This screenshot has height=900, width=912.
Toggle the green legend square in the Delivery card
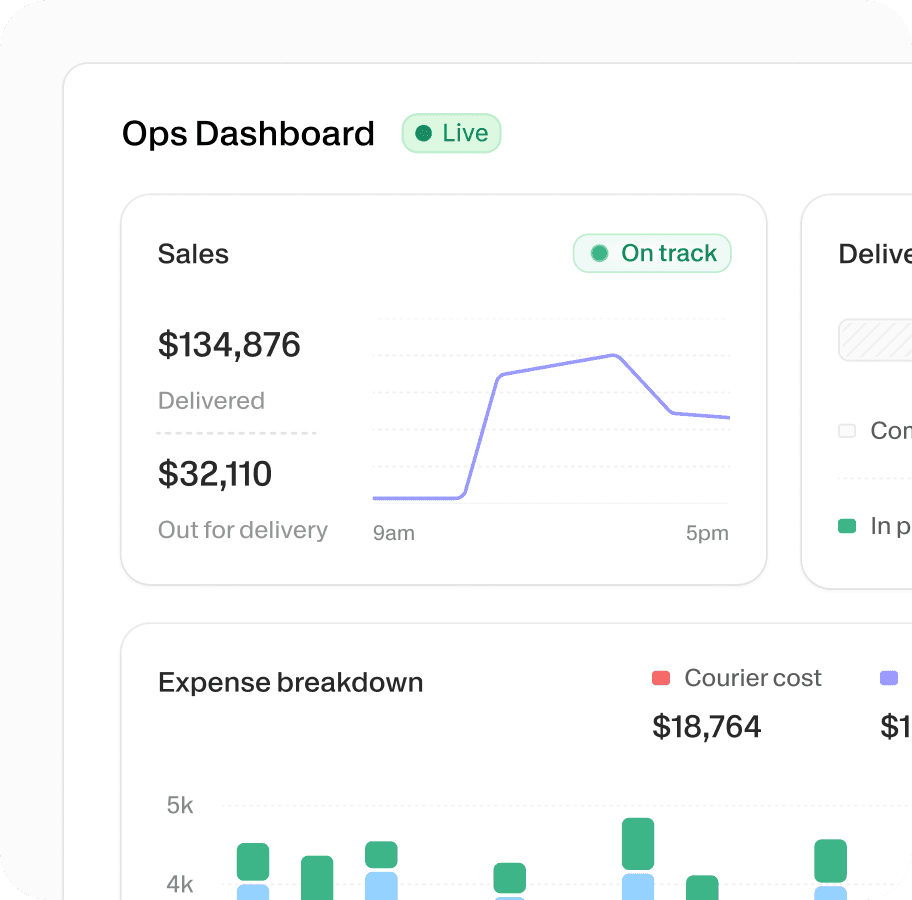847,526
